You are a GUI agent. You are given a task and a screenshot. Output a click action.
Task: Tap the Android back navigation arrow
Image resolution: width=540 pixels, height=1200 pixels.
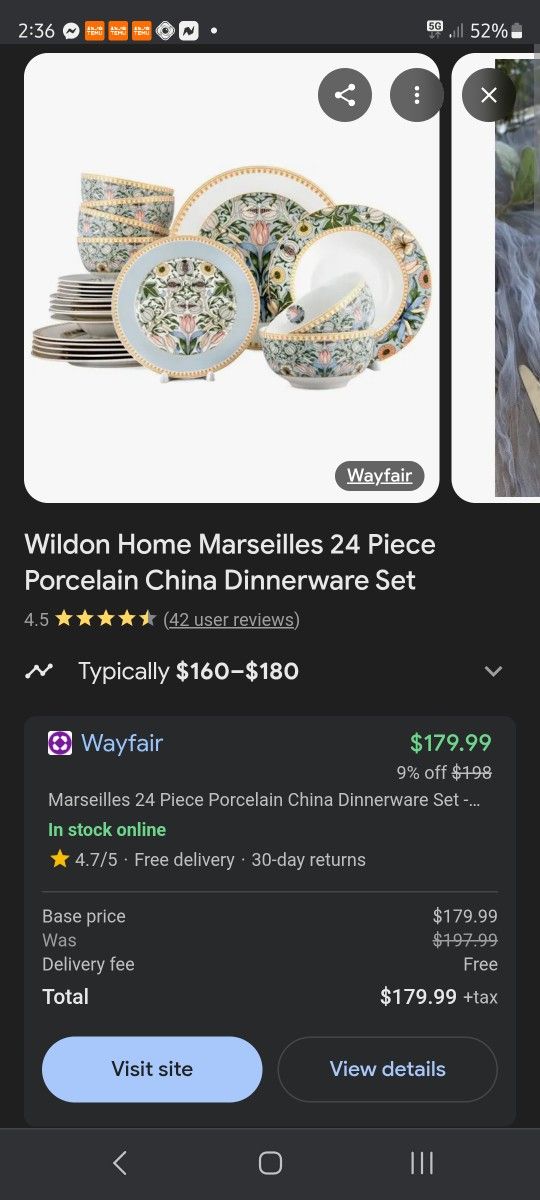pyautogui.click(x=120, y=1162)
